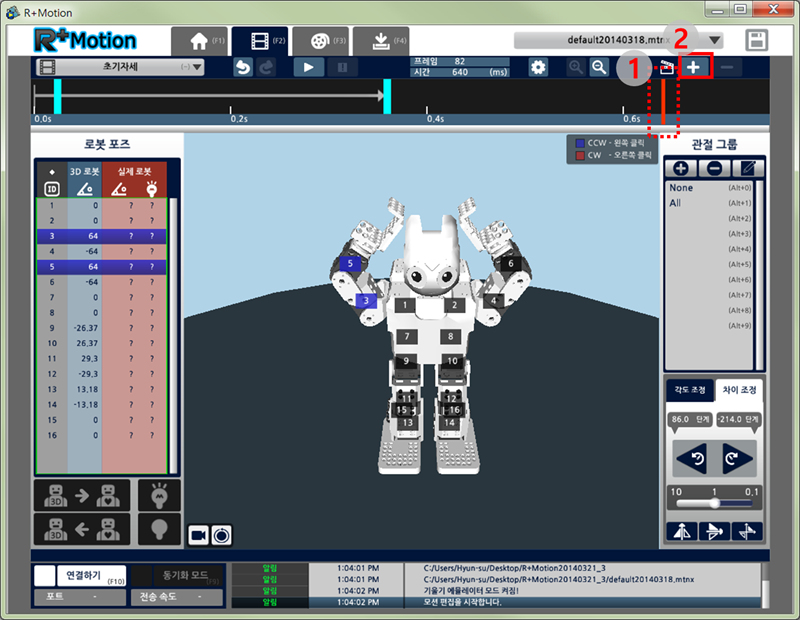
Task: Redo the last undone edit
Action: point(266,67)
